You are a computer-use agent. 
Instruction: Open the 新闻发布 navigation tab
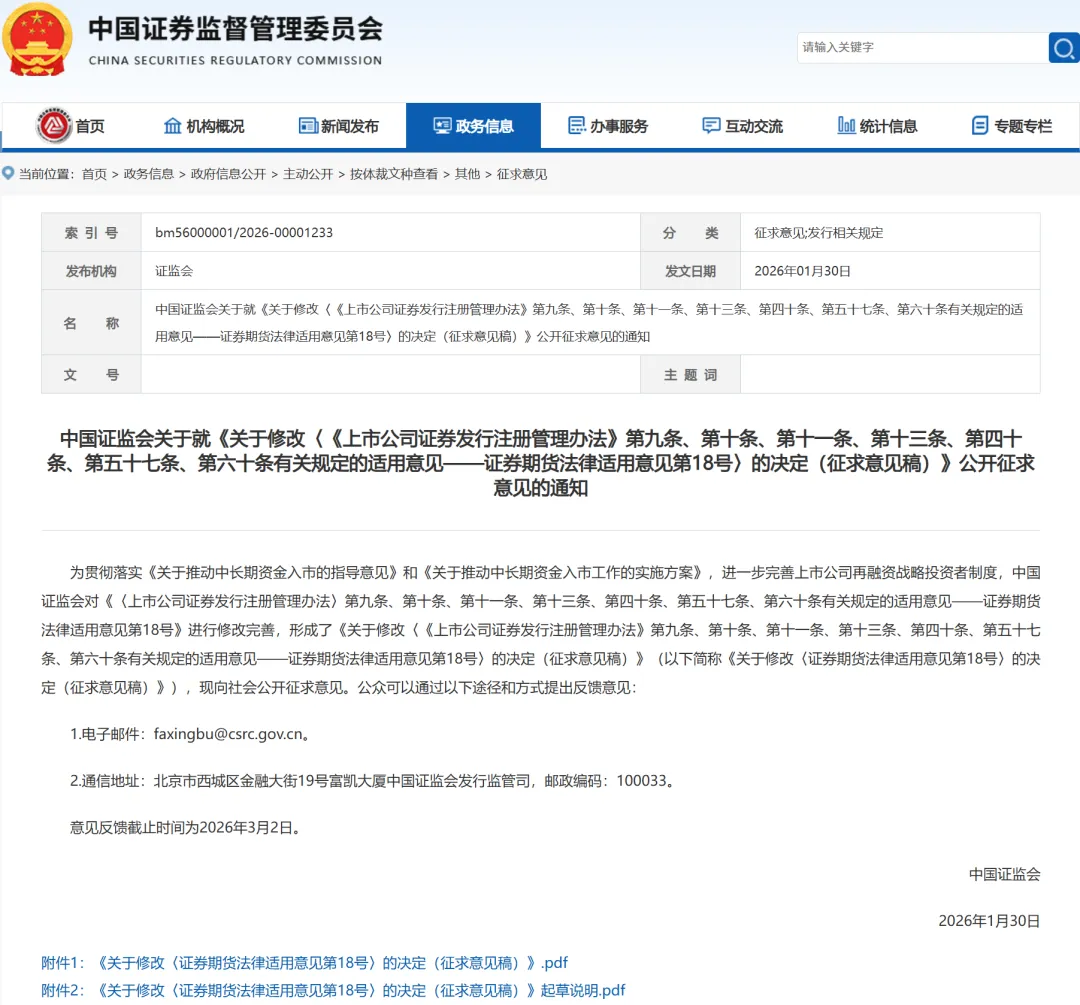pyautogui.click(x=338, y=126)
